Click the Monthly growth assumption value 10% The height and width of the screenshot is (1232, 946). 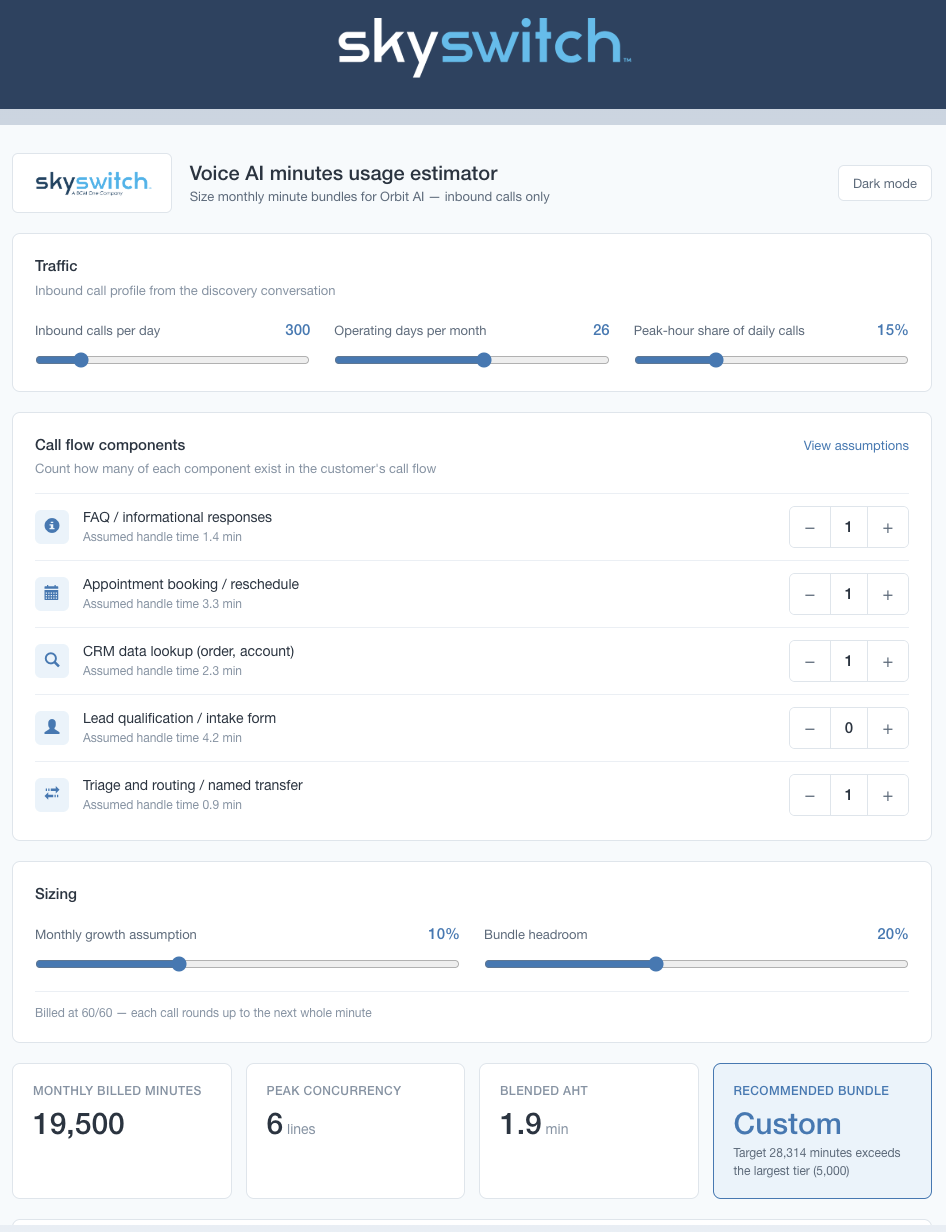pos(444,934)
